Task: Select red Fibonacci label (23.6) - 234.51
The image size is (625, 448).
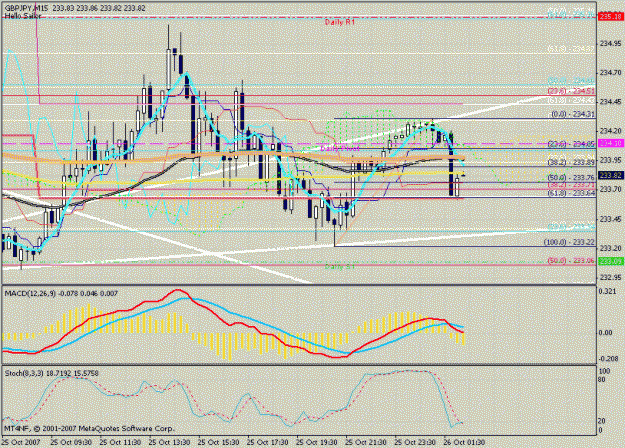Action: 571,91
